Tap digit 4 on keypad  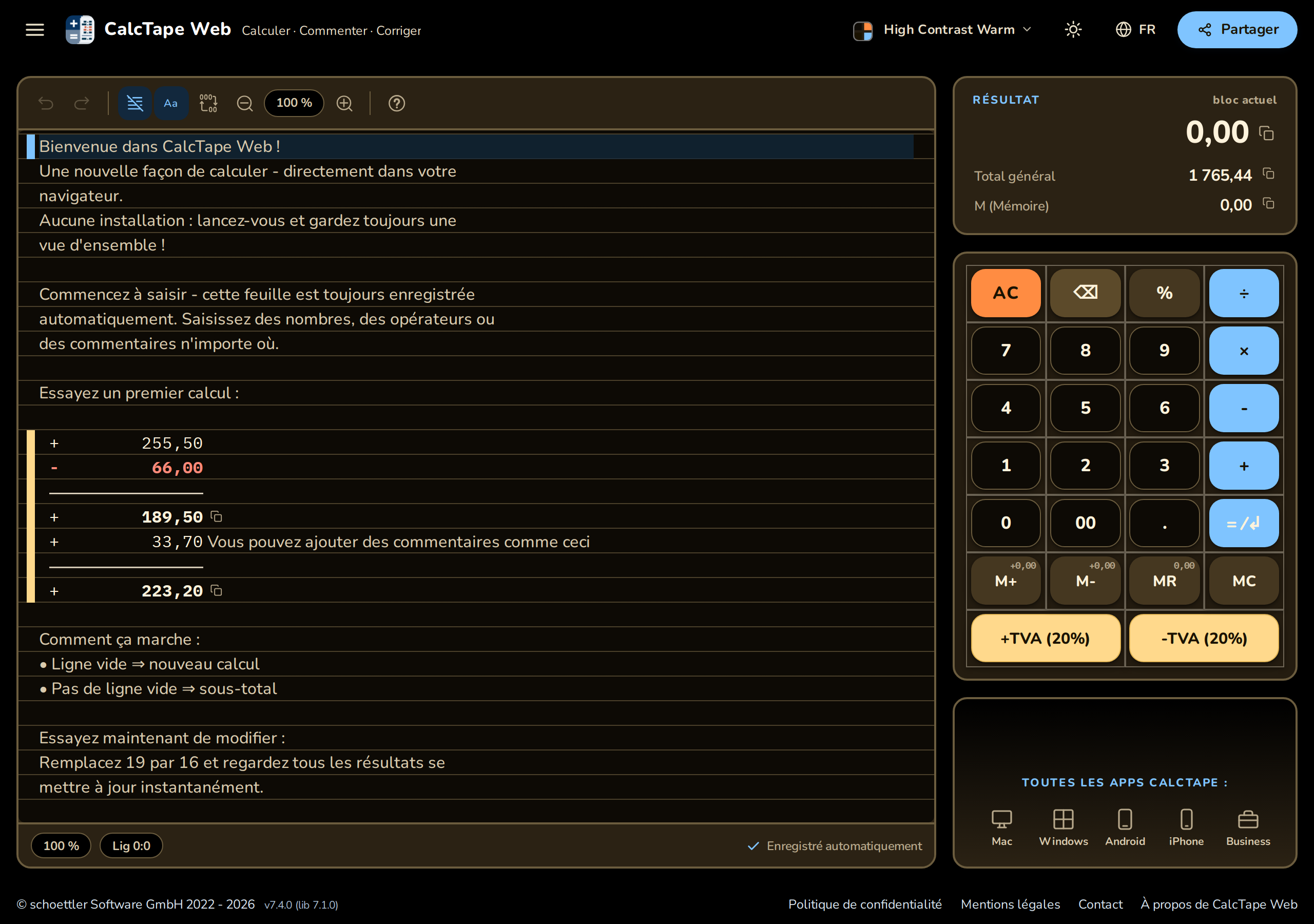click(1006, 408)
